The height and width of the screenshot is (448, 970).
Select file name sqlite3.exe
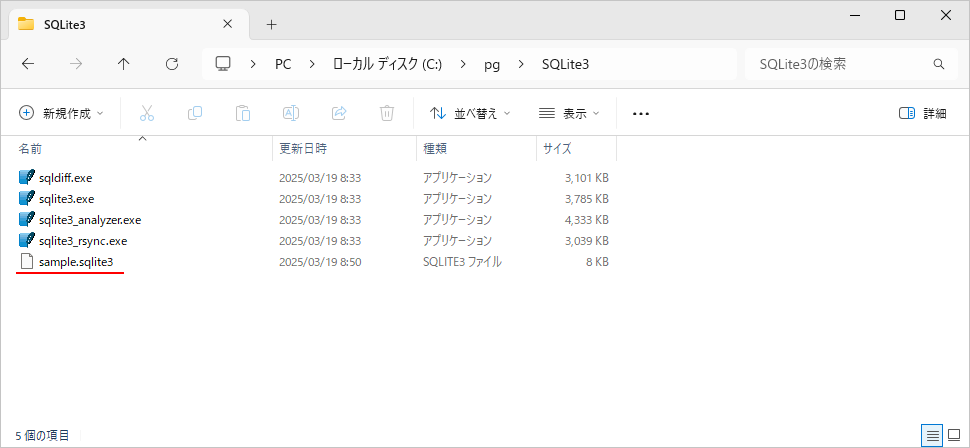[x=67, y=199]
